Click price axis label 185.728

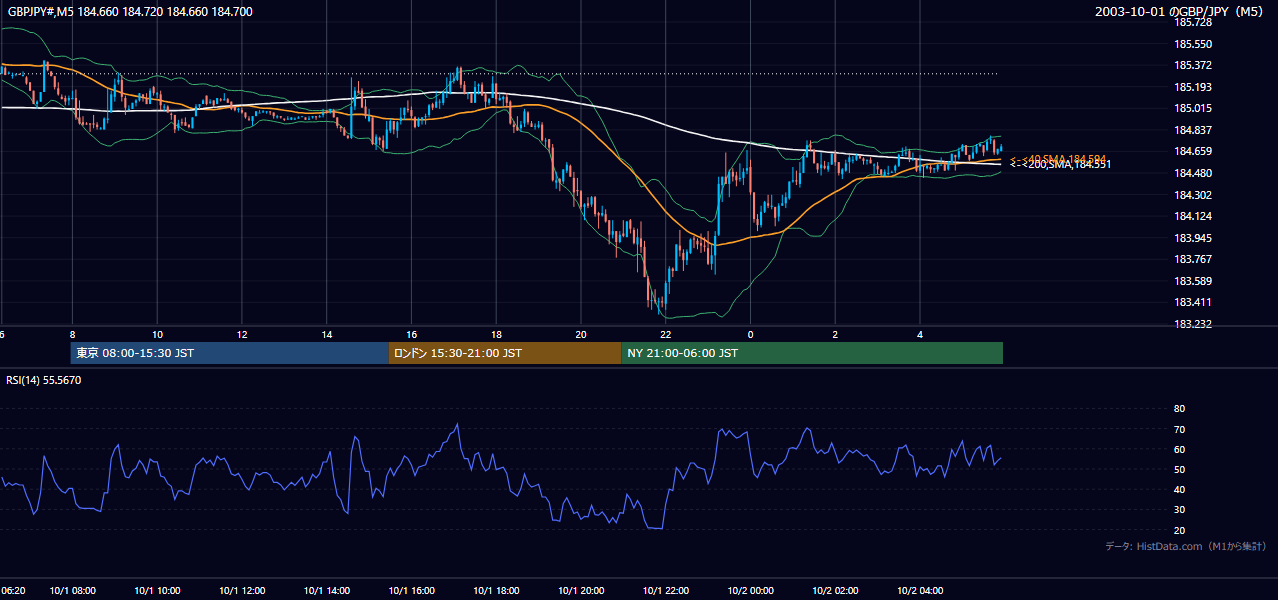click(x=1194, y=22)
